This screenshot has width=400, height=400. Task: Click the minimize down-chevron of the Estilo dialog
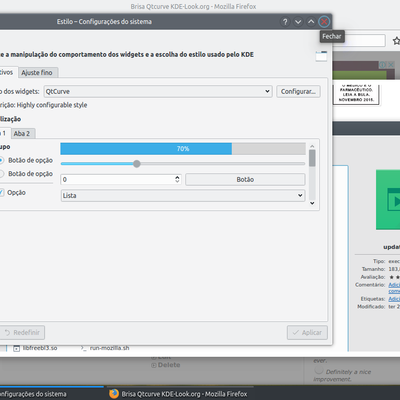tap(298, 22)
